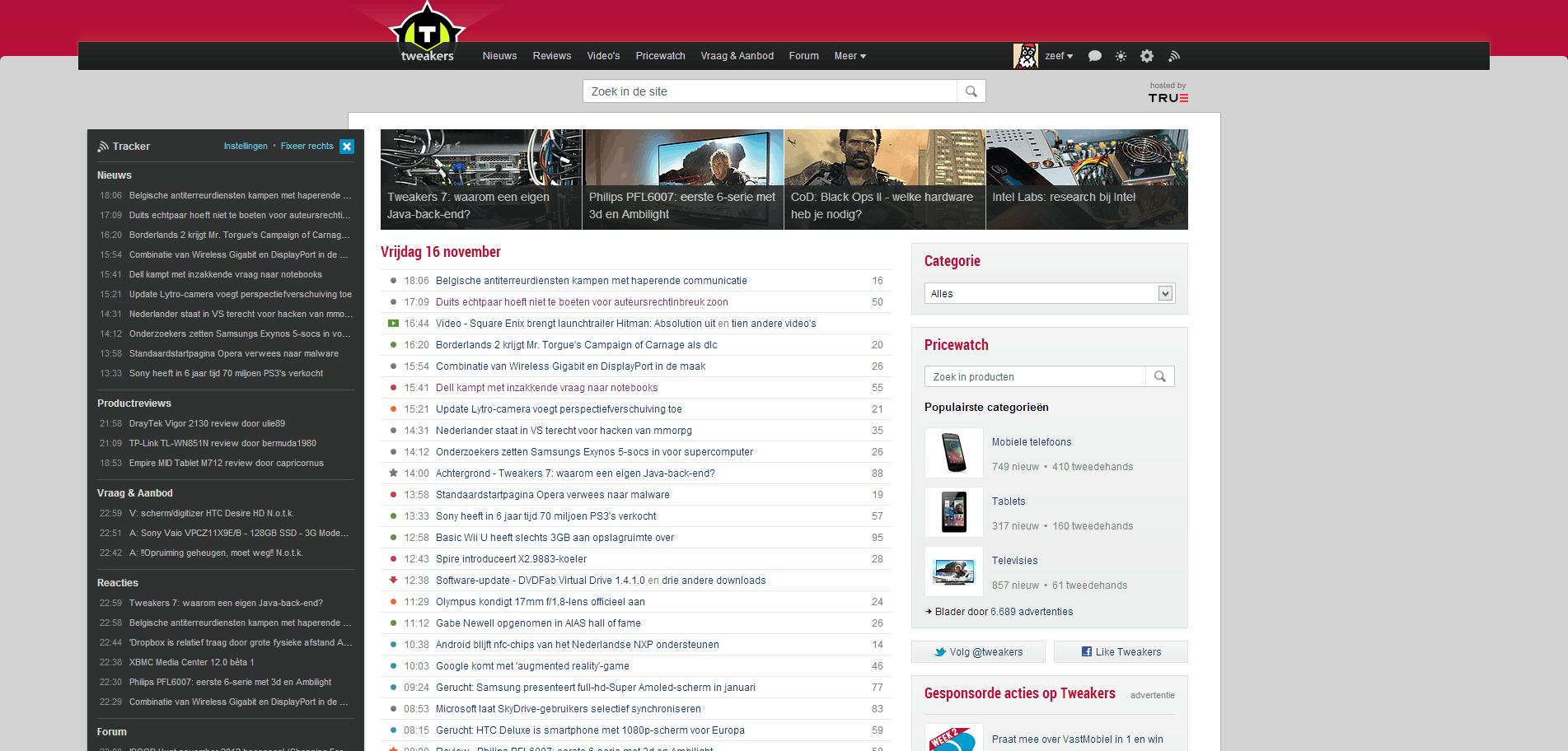Click the Tweakers logo
This screenshot has width=1568, height=751.
pyautogui.click(x=427, y=33)
